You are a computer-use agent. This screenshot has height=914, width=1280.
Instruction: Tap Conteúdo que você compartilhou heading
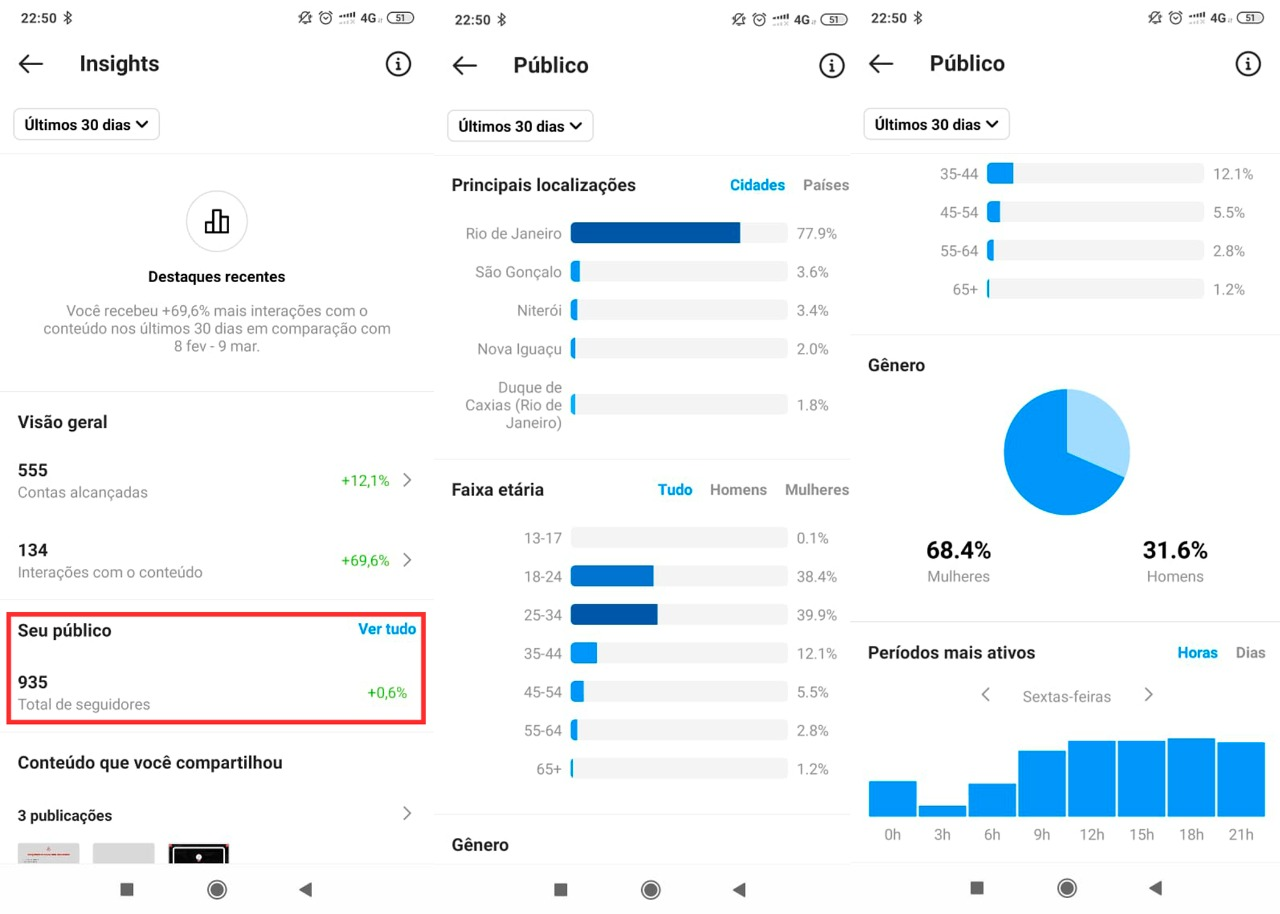click(150, 762)
